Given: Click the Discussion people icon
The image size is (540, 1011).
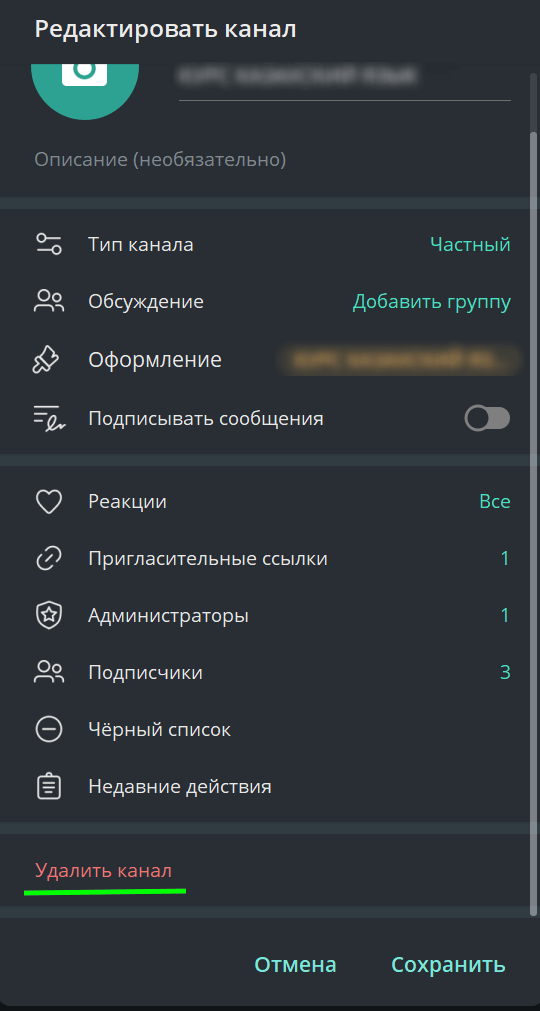Looking at the screenshot, I should (49, 302).
